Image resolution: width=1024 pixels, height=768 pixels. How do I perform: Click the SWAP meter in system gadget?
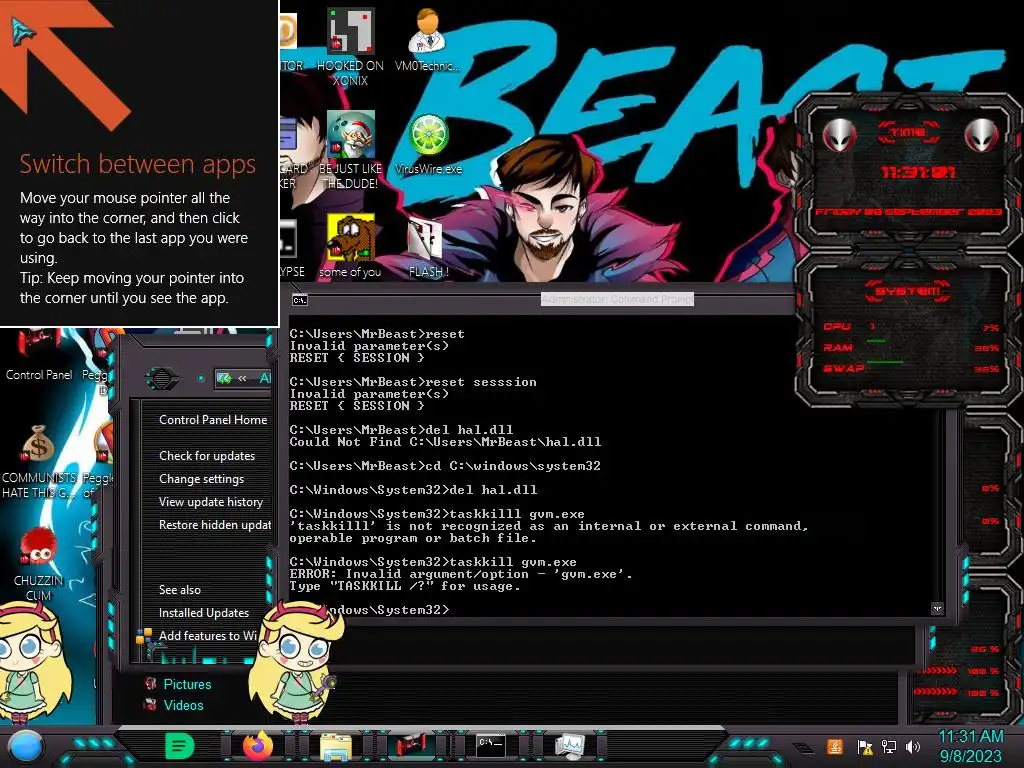point(910,368)
